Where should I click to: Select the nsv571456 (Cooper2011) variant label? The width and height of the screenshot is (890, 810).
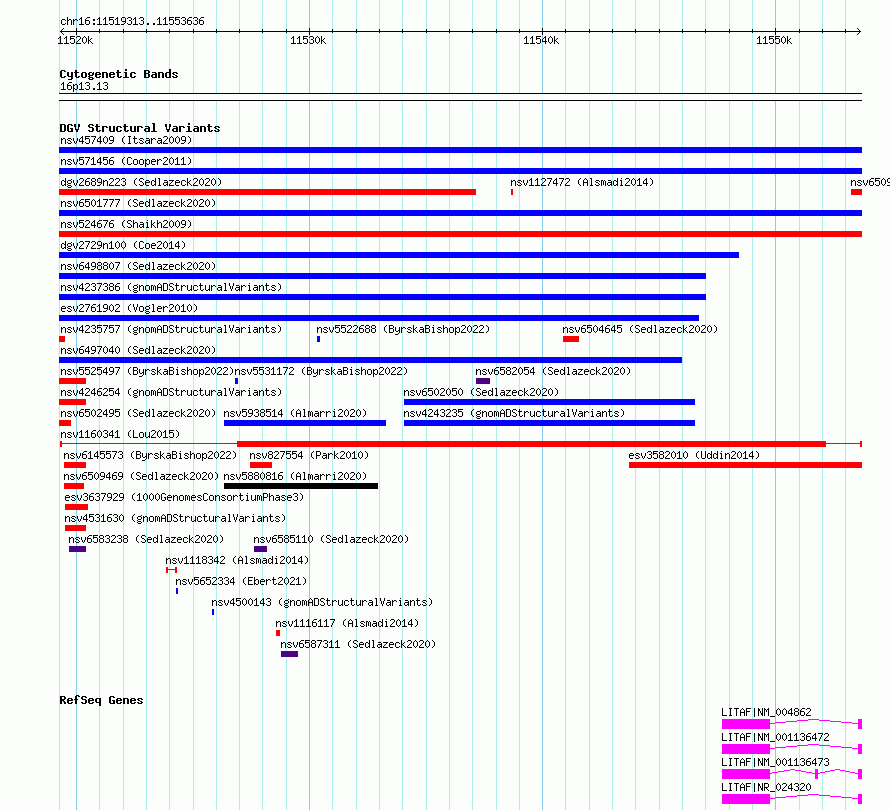point(126,161)
